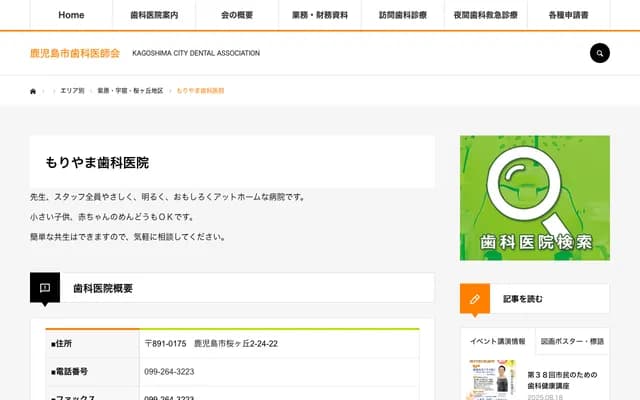Click the black search icon button

[600, 53]
